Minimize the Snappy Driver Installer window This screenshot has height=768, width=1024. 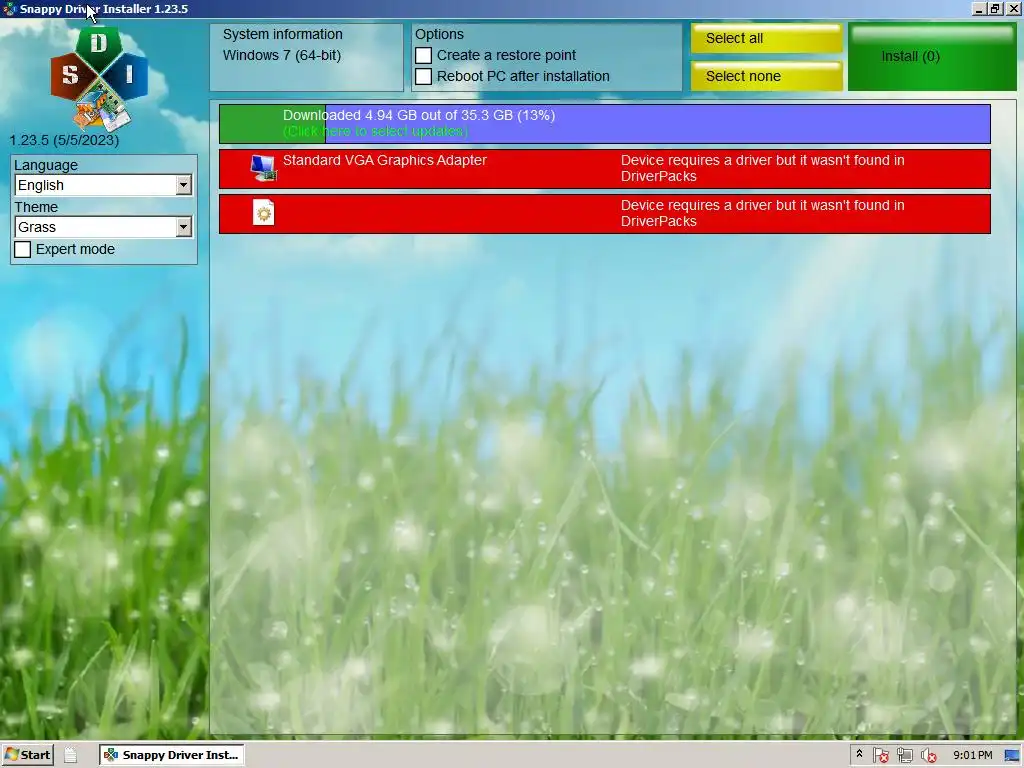pos(979,8)
